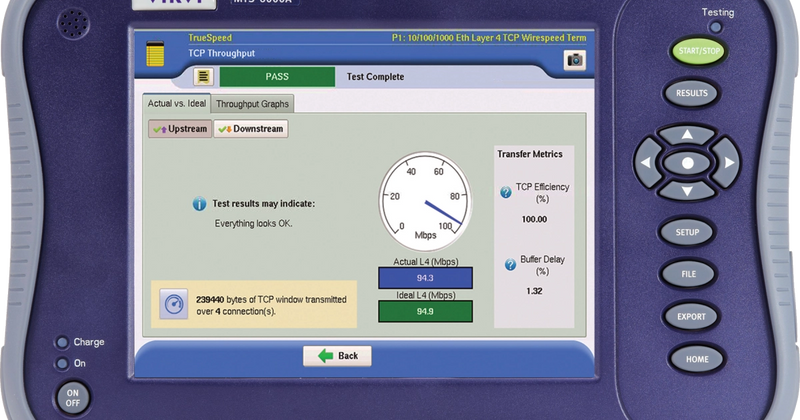The width and height of the screenshot is (800, 420).
Task: Click the TCP Efficiency value 100.00
Action: click(x=534, y=219)
